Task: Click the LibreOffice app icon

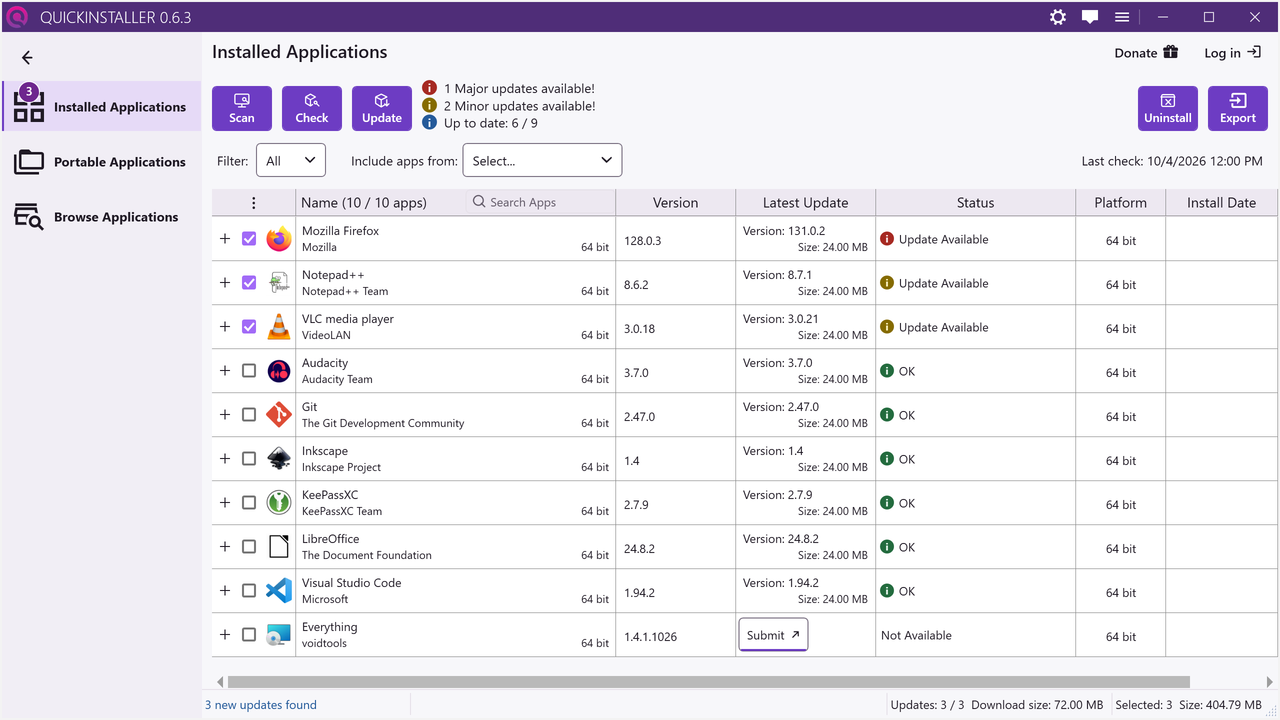Action: click(x=279, y=547)
